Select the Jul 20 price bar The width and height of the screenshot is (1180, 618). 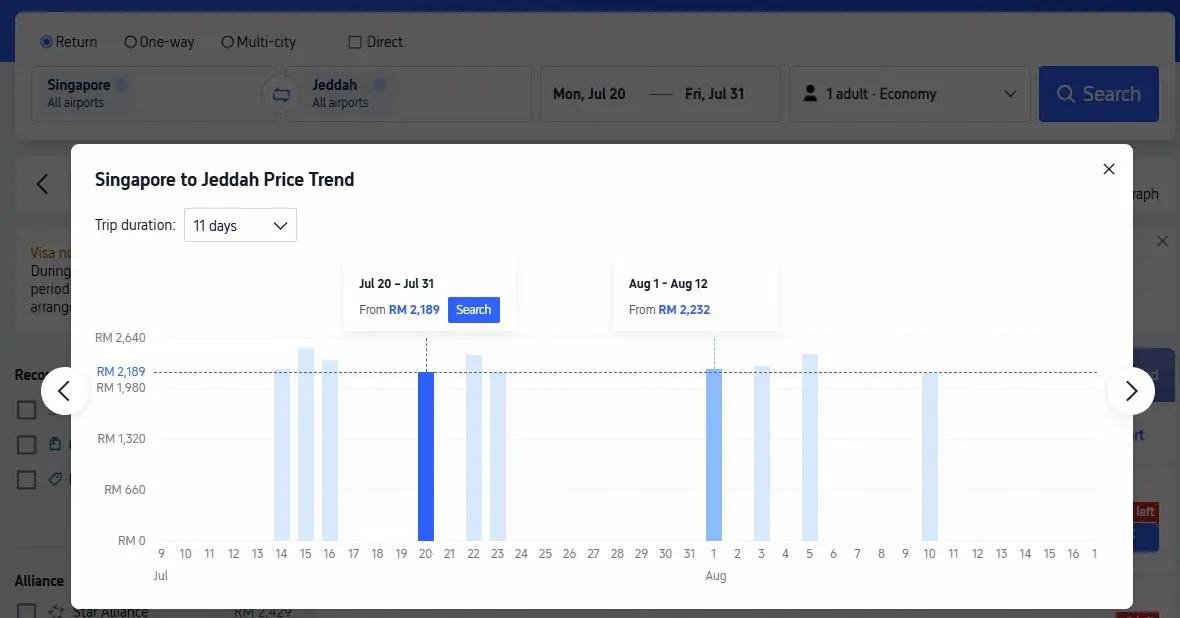coord(426,456)
